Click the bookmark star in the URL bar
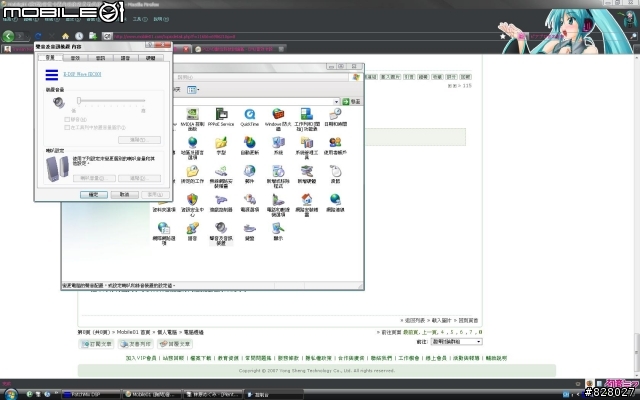The image size is (640, 400). tap(503, 36)
